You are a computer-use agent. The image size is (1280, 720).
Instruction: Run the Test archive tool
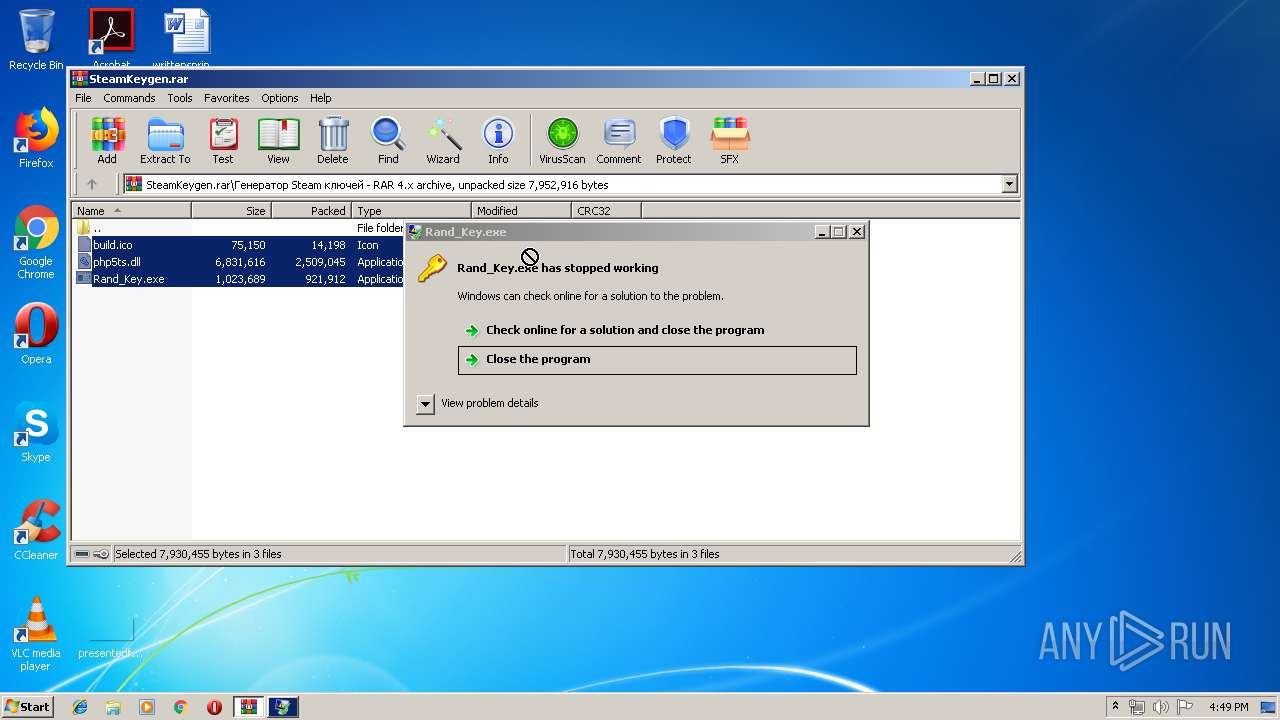(223, 141)
